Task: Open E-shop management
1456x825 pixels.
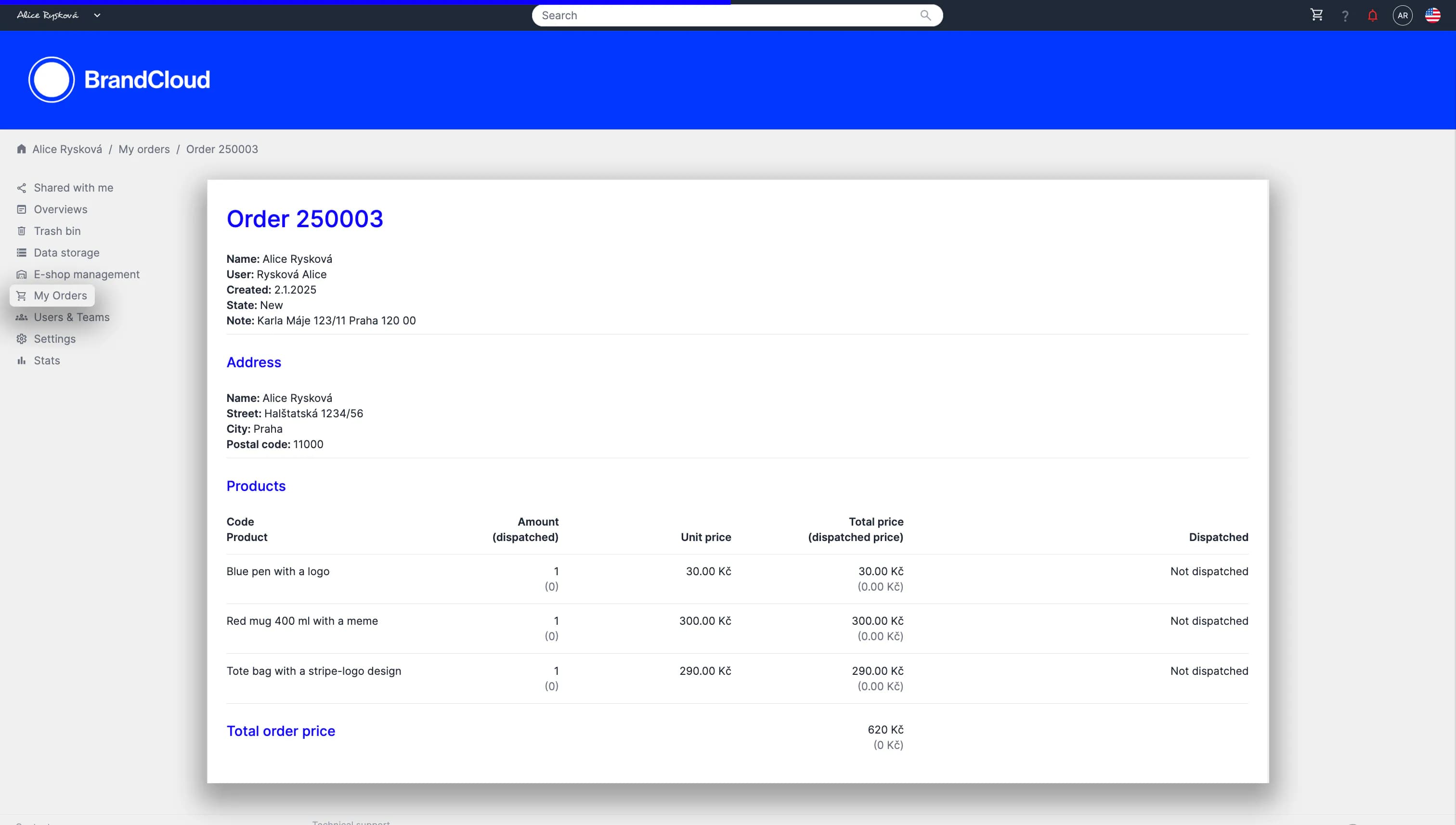Action: click(x=86, y=274)
